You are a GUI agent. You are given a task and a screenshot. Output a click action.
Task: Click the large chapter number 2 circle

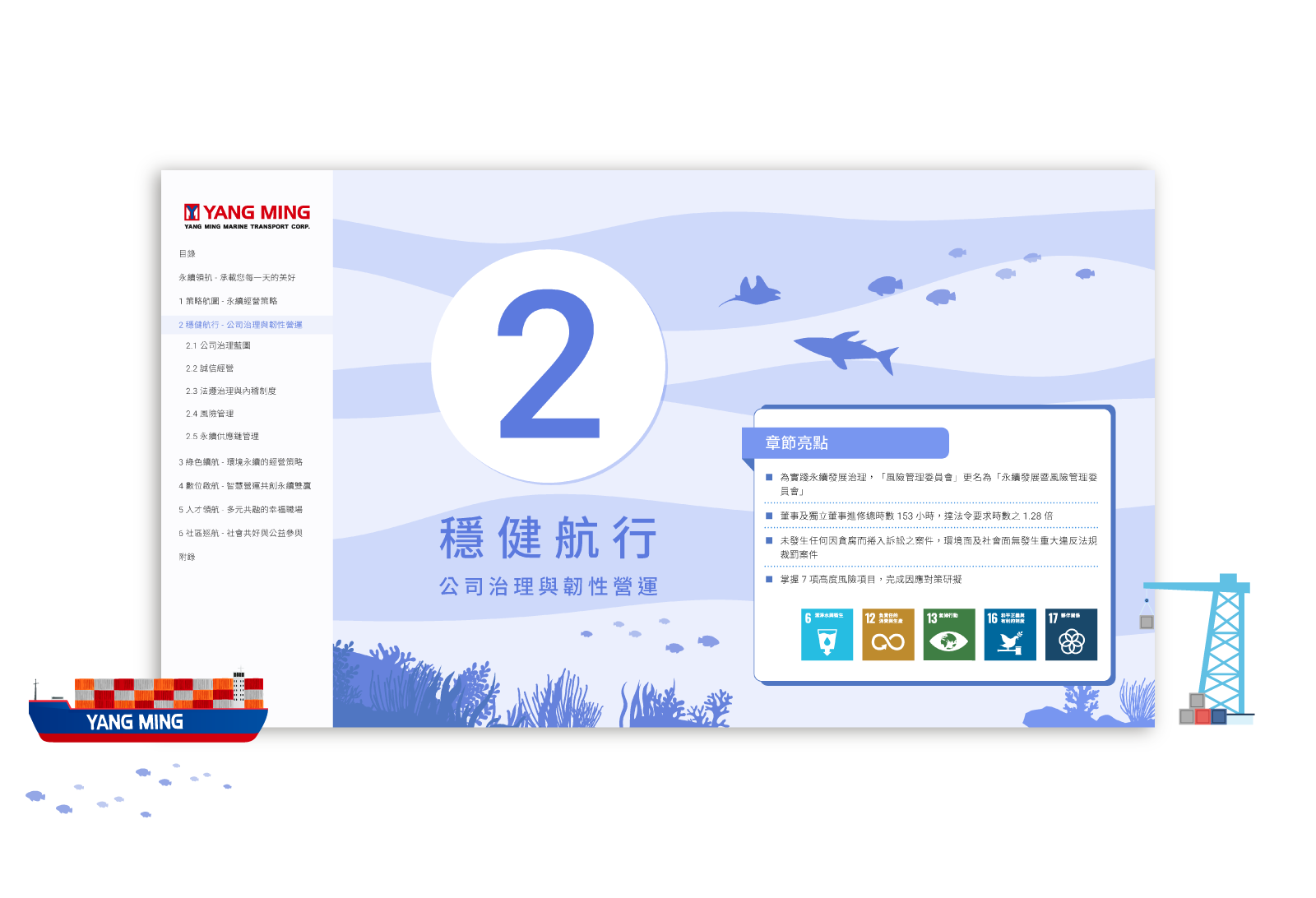click(549, 365)
